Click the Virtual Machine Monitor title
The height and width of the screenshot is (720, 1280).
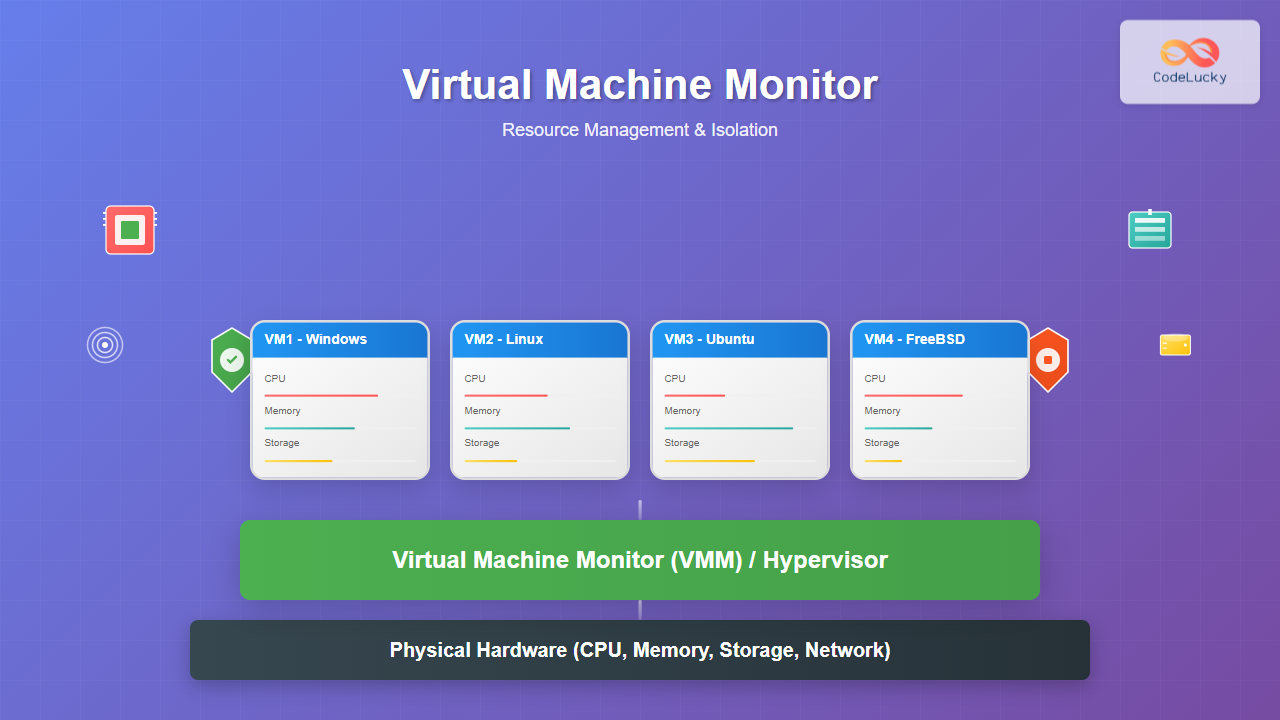coord(640,85)
